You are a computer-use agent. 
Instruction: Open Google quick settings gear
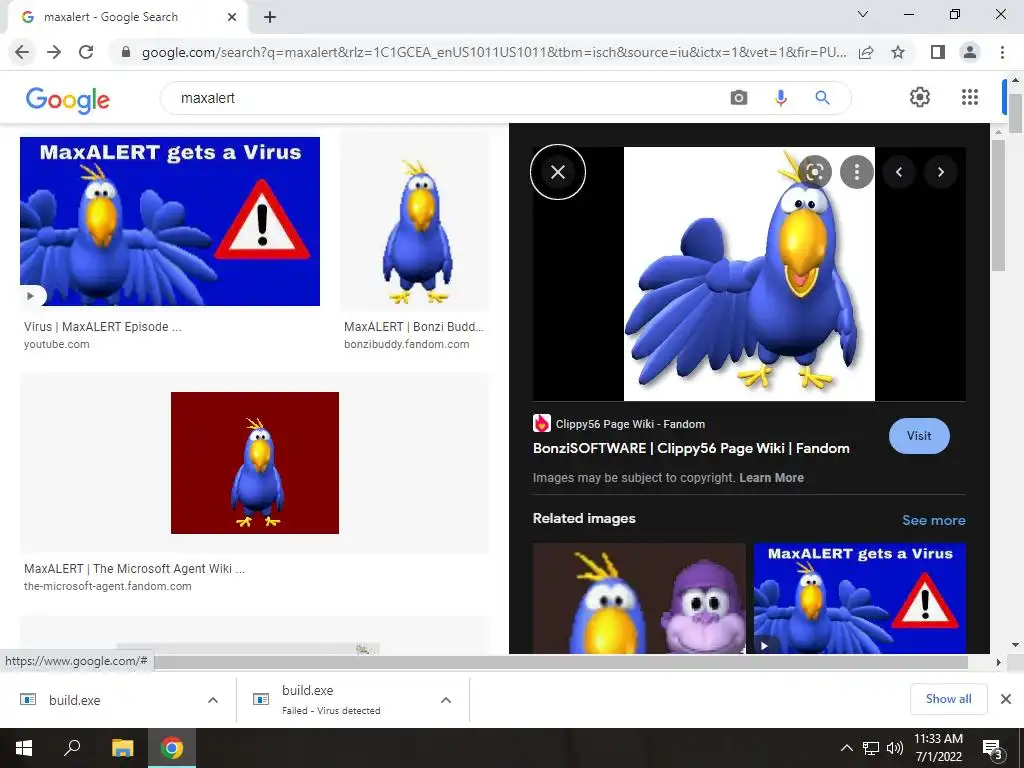(920, 97)
